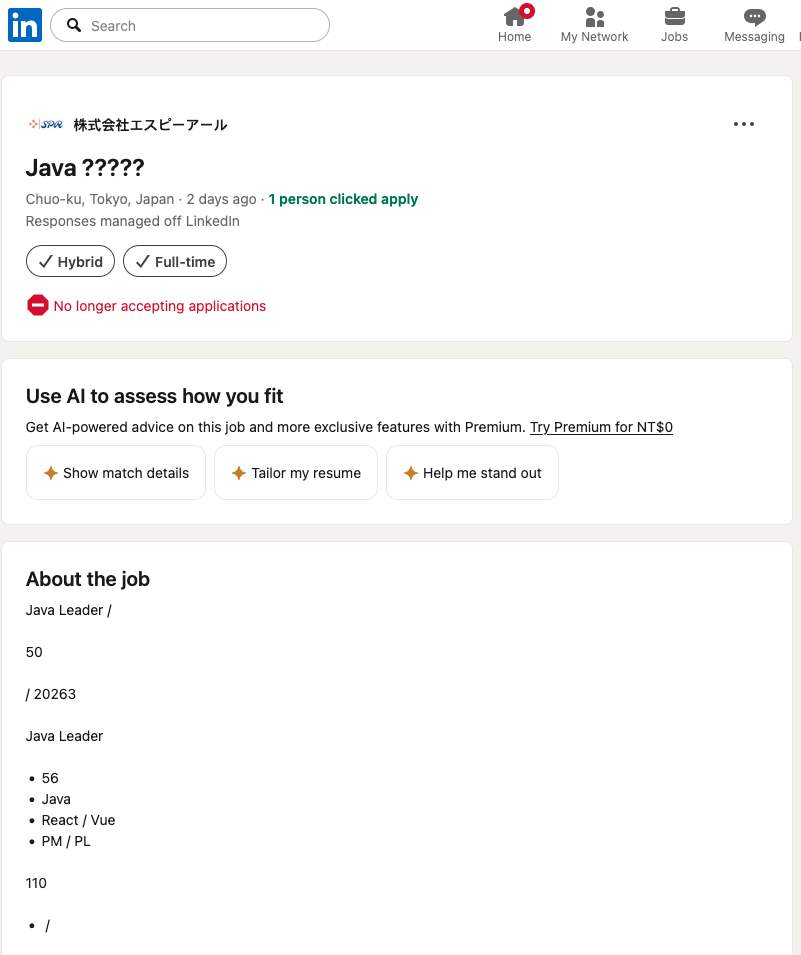Click the LinkedIn logo icon
The height and width of the screenshot is (955, 801).
pyautogui.click(x=24, y=25)
